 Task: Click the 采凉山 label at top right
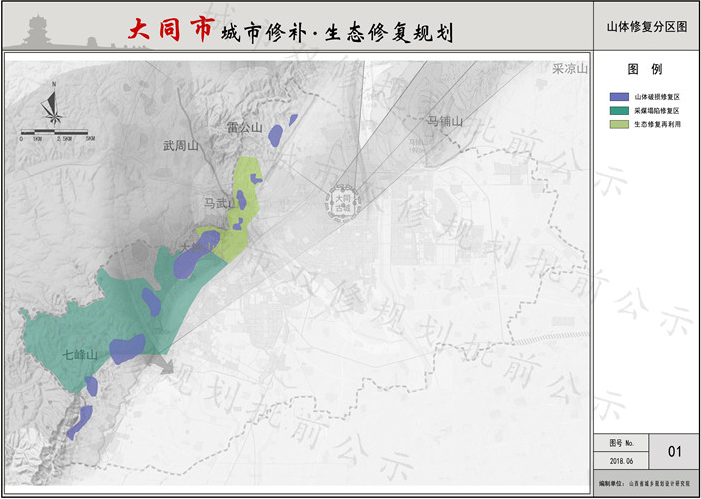tap(570, 69)
